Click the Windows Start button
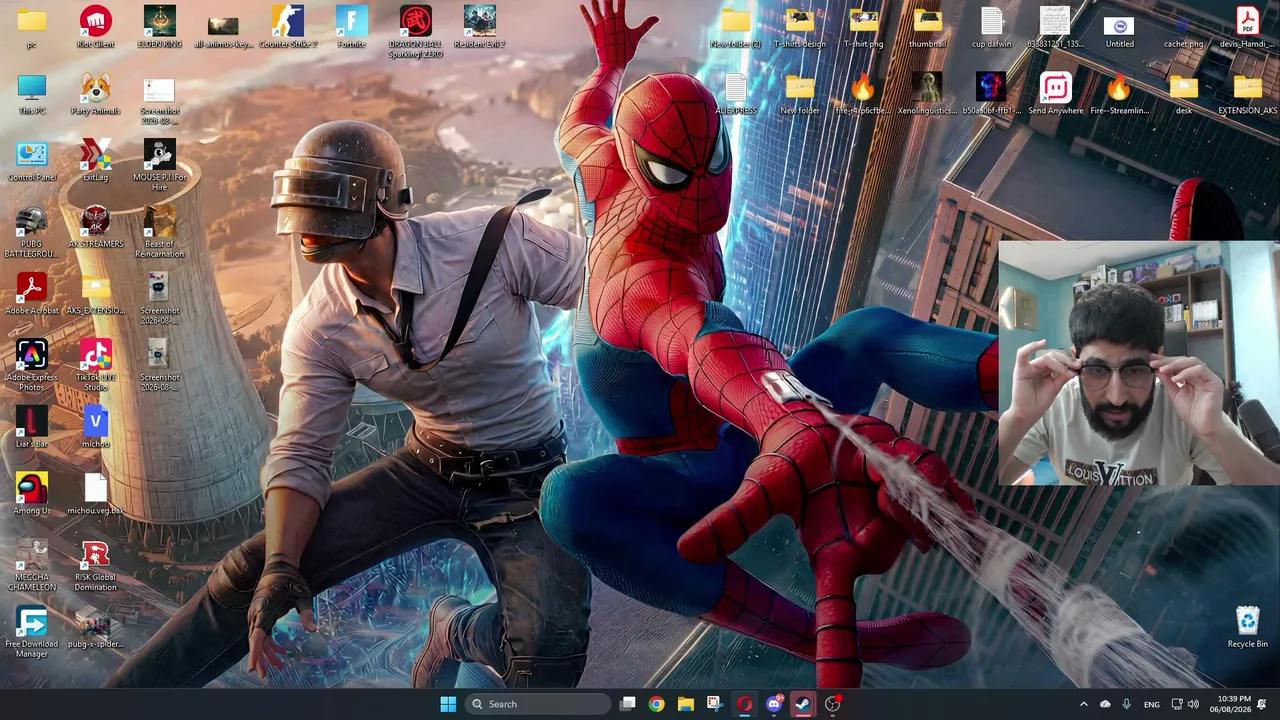This screenshot has height=720, width=1280. point(448,704)
